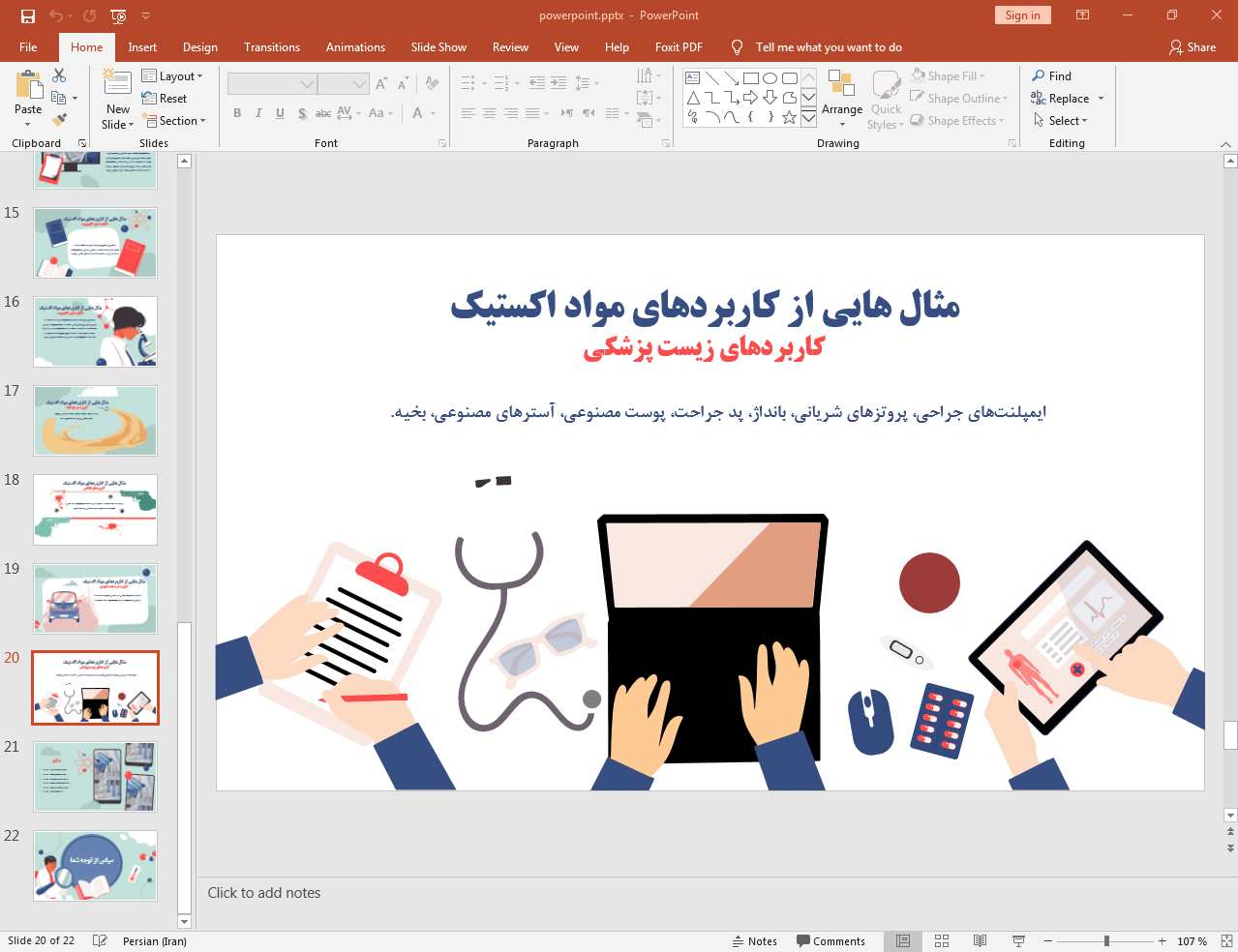Set right-to-left text direction

589,113
